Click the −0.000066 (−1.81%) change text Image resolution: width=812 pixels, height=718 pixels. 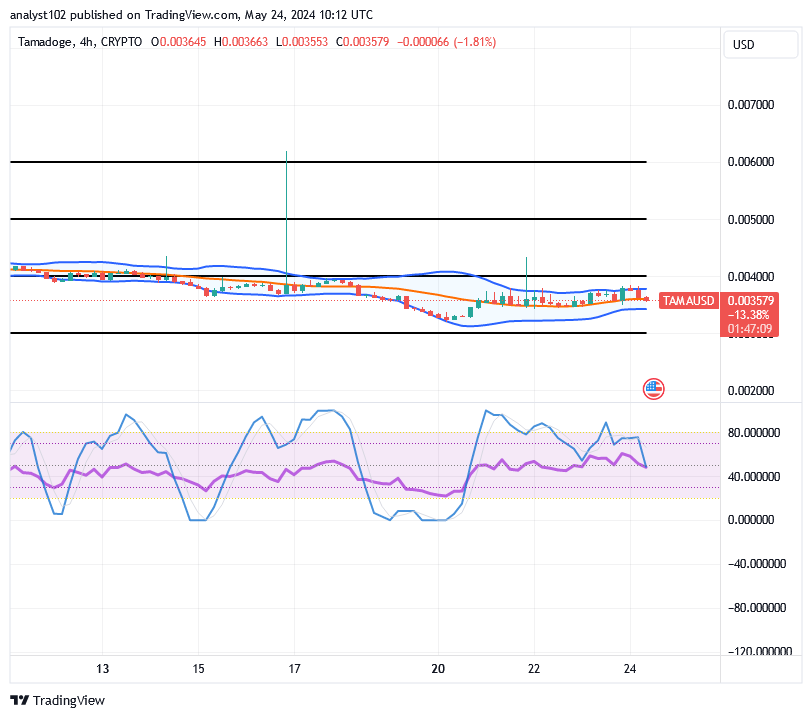pos(446,42)
